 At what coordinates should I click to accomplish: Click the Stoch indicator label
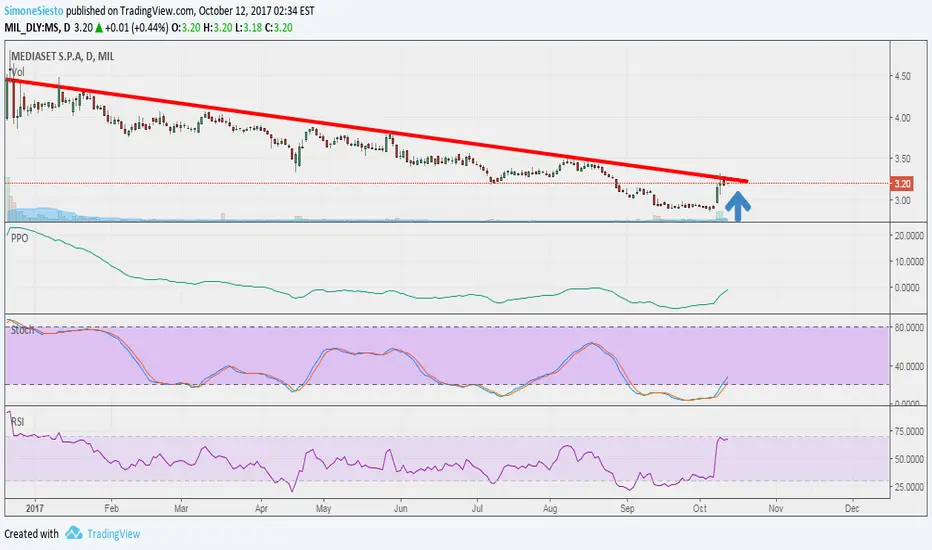[23, 330]
